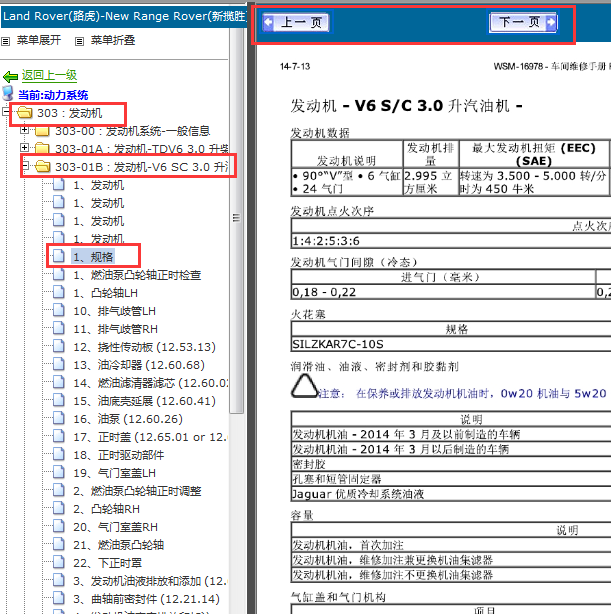Viewport: 611px width, 614px height.
Task: Click document icon beside 11、排气歧管RH
Action: 59,328
